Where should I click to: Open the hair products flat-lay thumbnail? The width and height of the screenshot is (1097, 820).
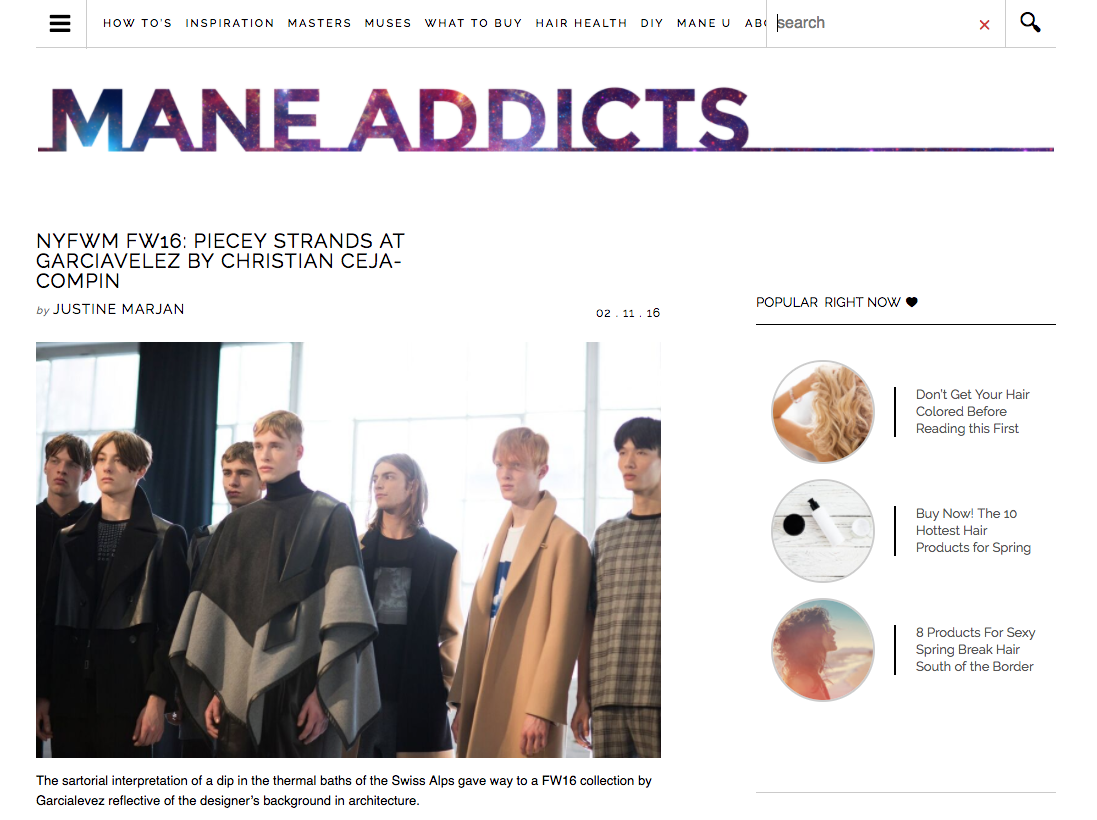click(x=823, y=531)
